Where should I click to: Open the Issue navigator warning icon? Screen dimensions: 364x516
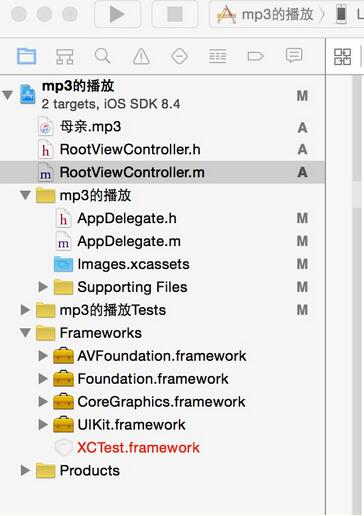click(x=141, y=56)
